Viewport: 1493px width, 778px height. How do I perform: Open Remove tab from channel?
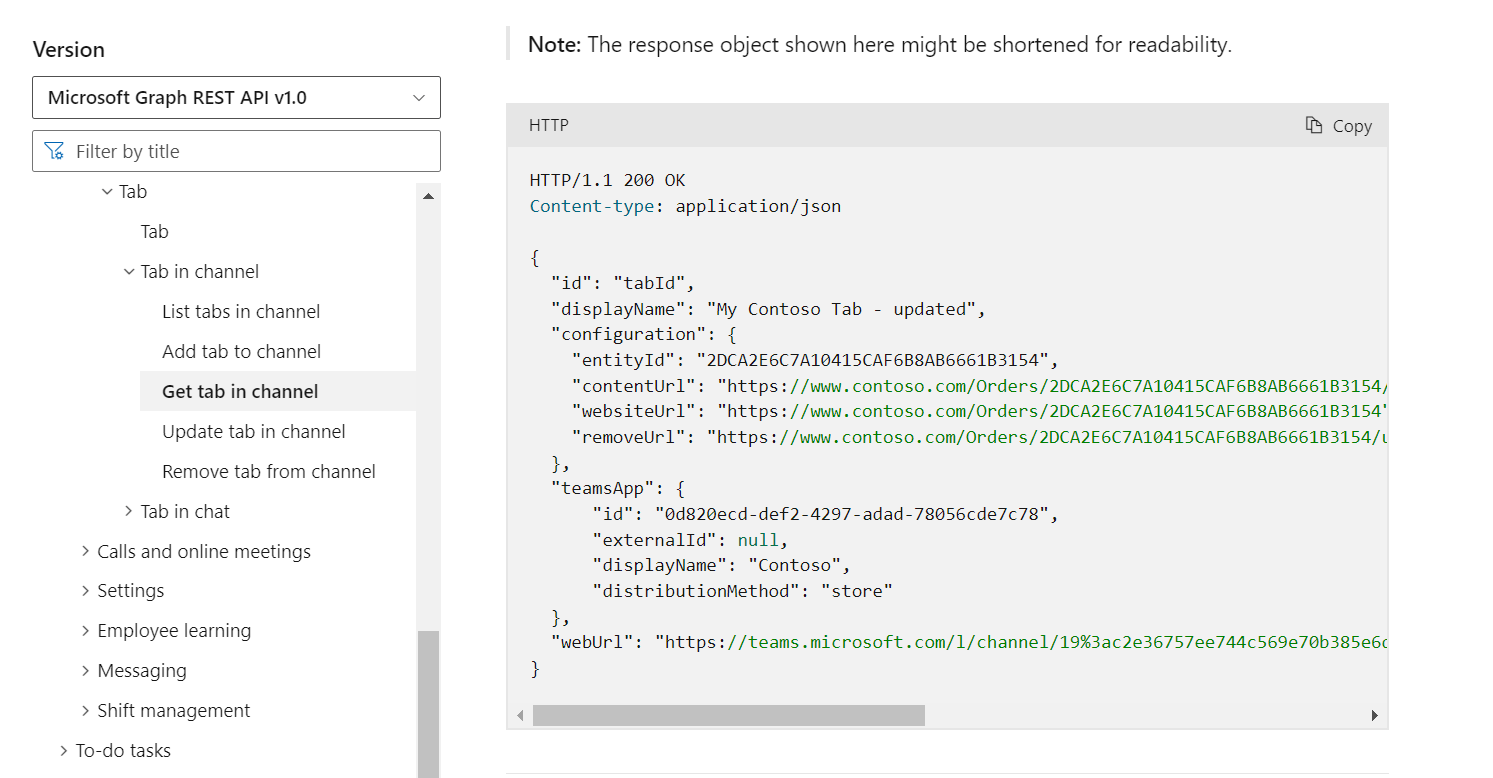pos(269,471)
